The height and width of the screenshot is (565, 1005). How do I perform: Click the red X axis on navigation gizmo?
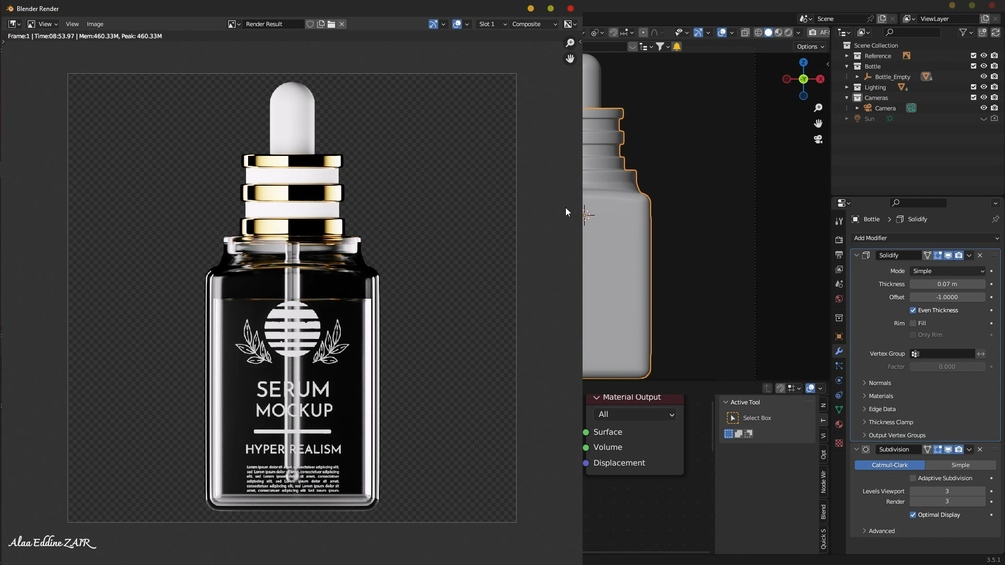[820, 79]
